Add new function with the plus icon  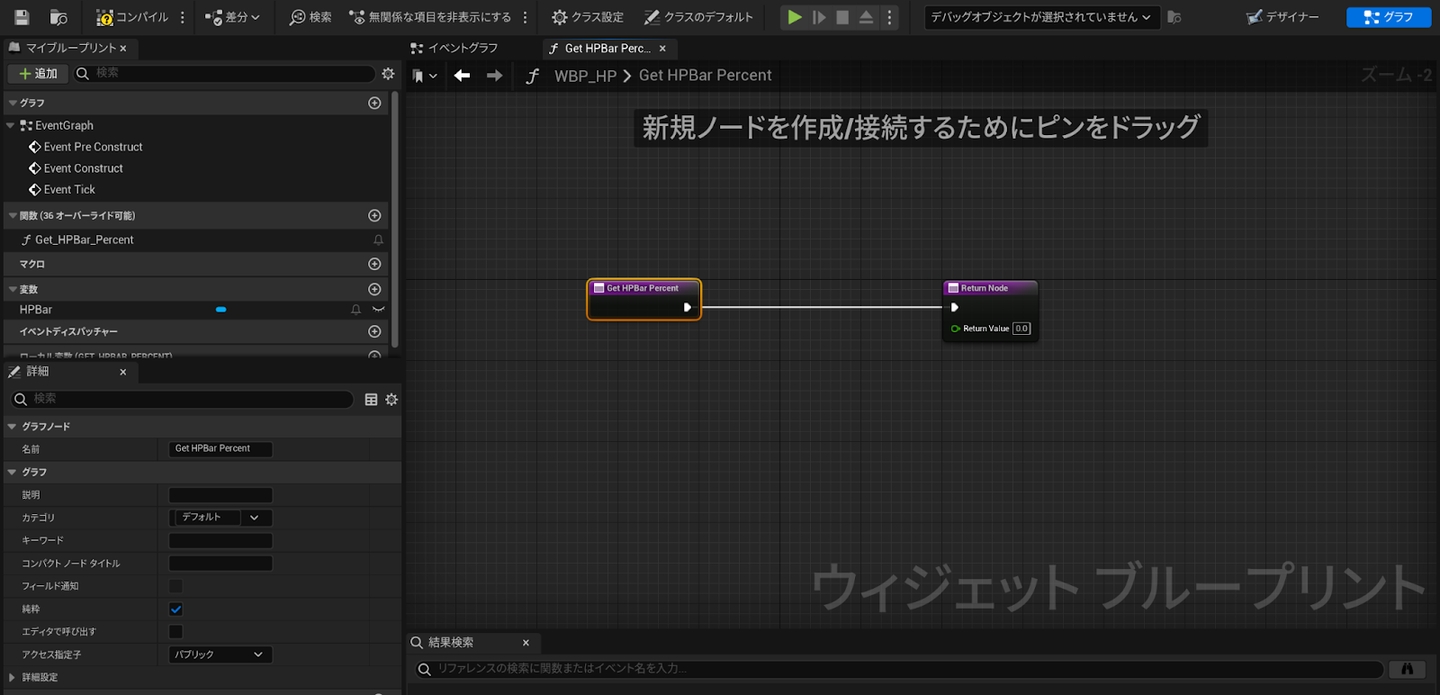(x=374, y=215)
